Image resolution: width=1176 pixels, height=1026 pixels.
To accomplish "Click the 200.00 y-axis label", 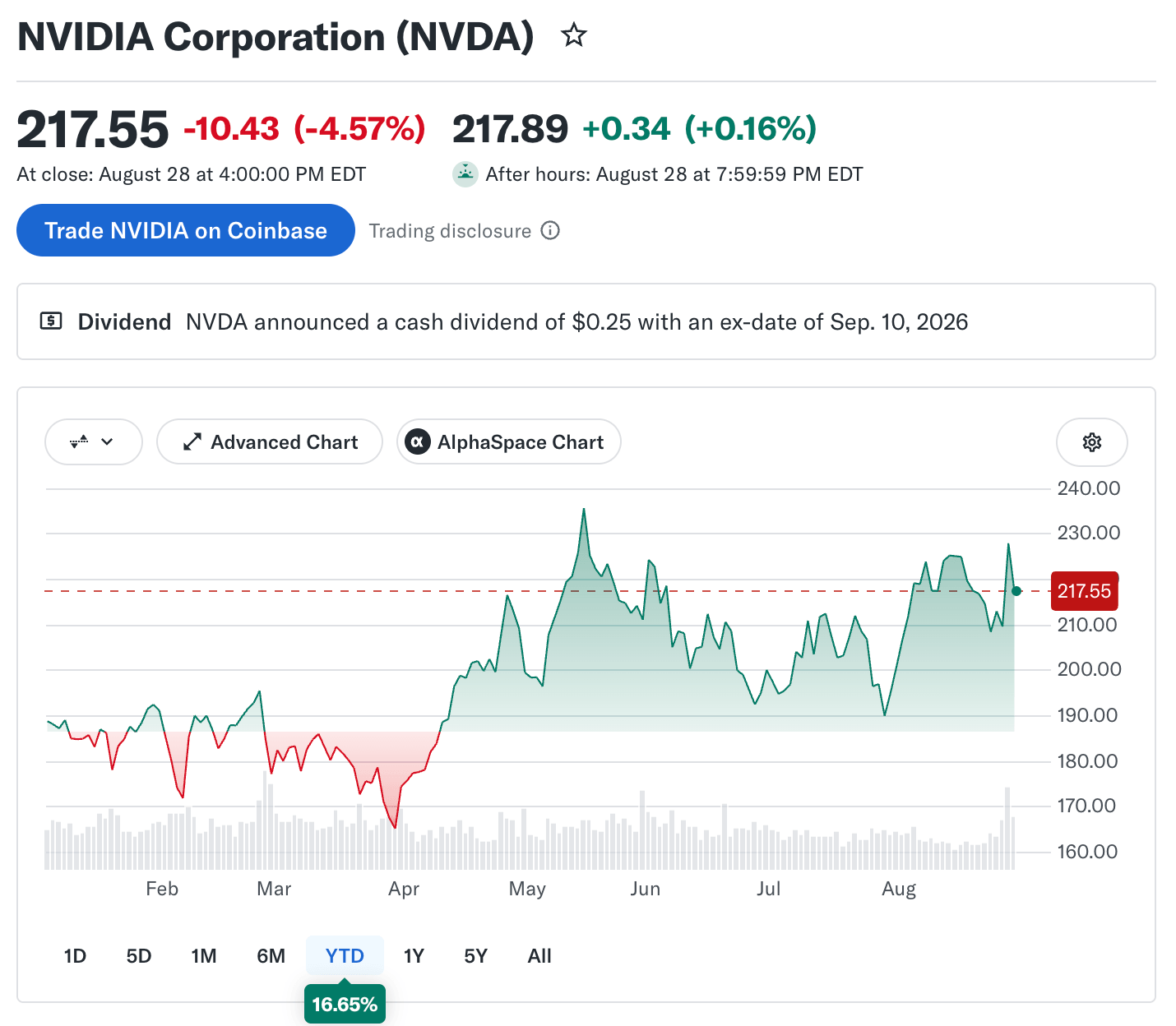I will tap(1089, 669).
